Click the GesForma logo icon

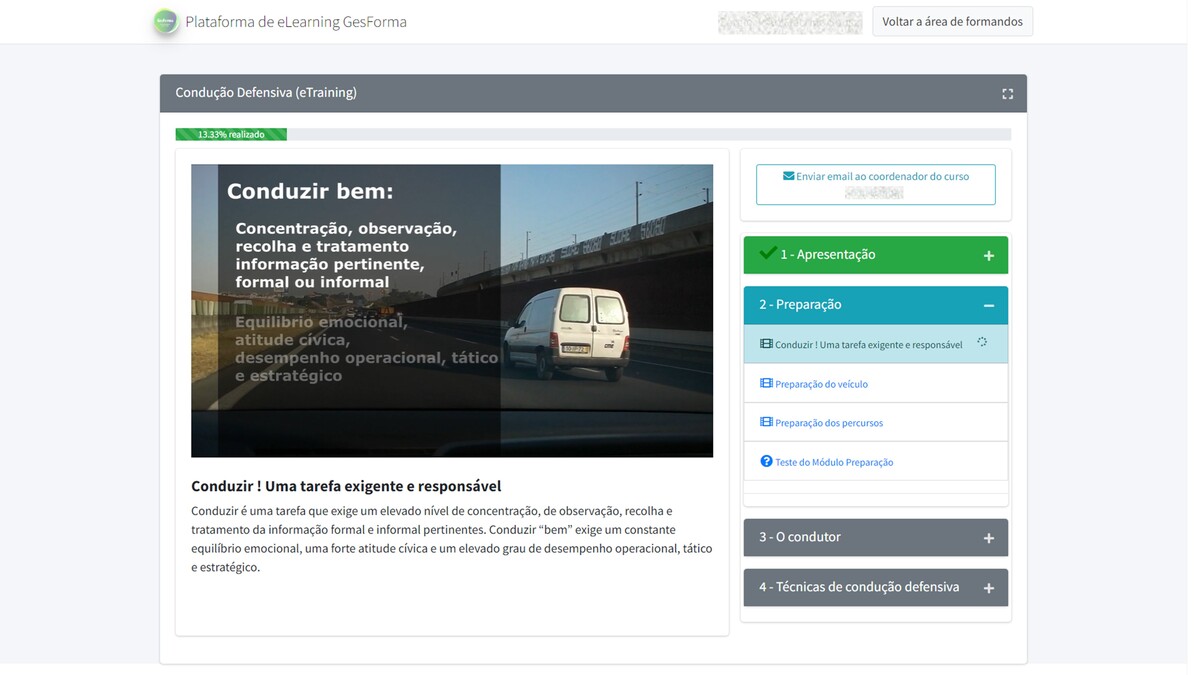[166, 22]
